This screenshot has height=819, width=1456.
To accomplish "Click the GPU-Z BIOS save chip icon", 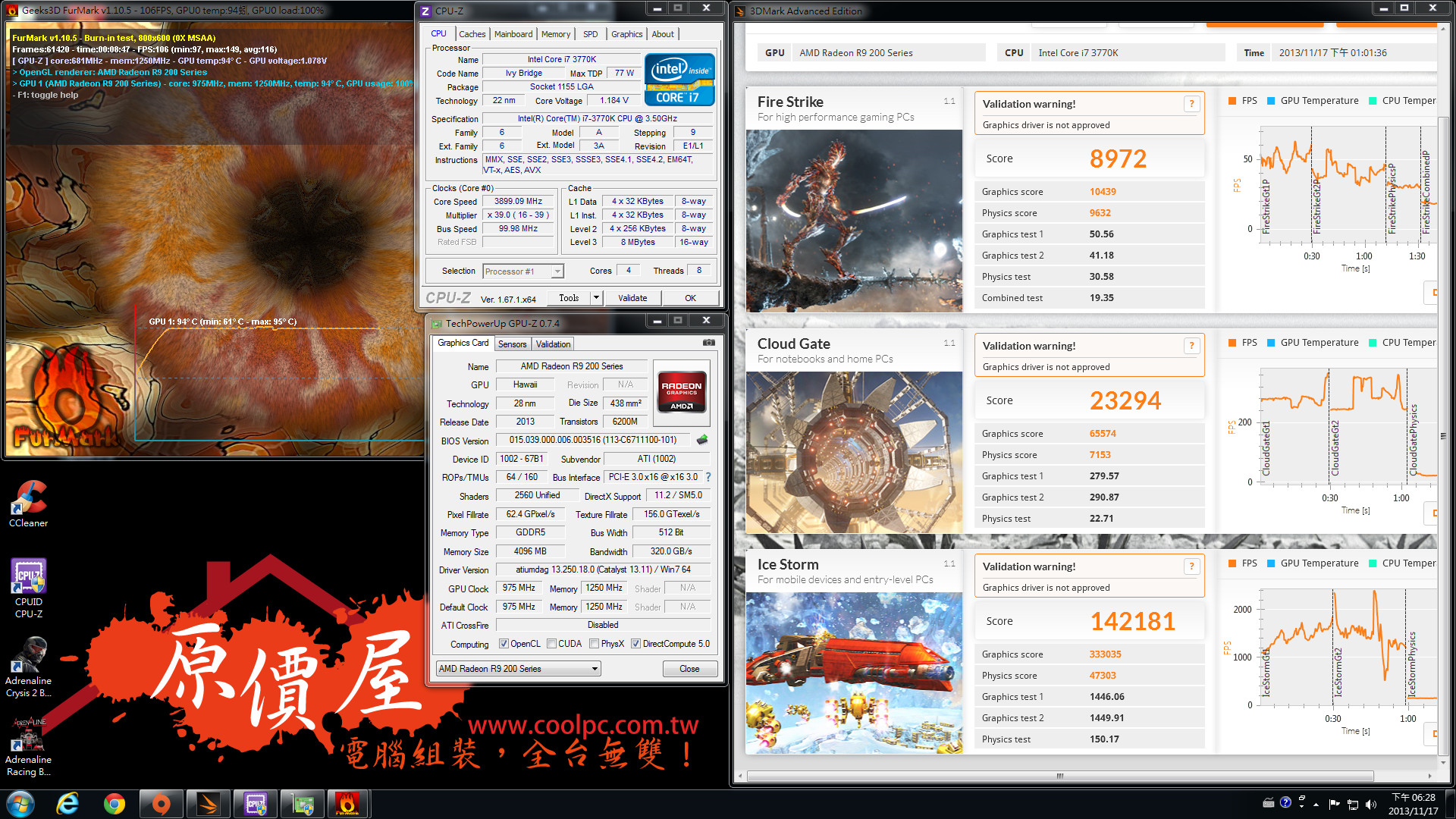I will click(702, 440).
